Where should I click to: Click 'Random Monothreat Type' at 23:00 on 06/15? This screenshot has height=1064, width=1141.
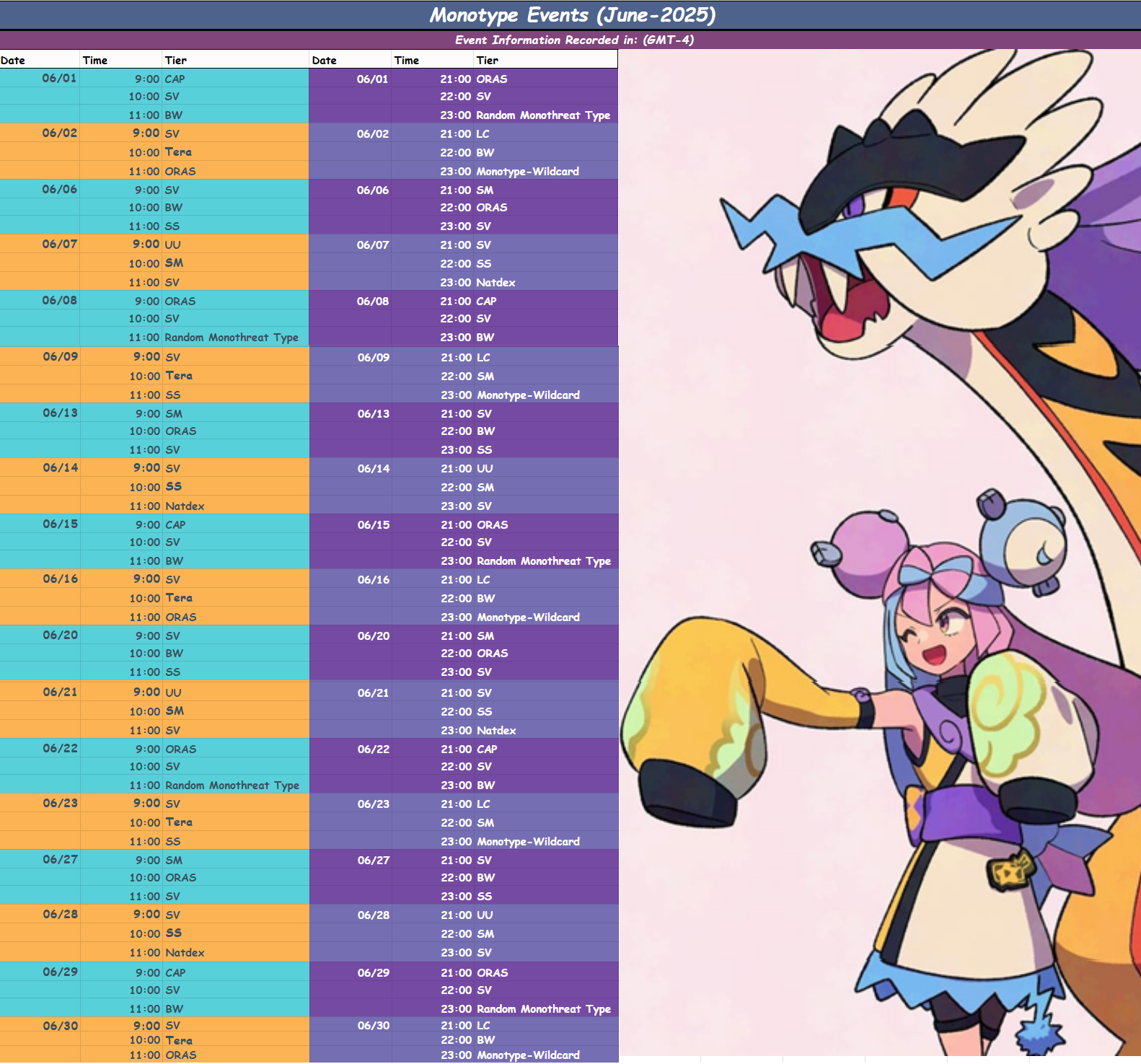point(544,561)
